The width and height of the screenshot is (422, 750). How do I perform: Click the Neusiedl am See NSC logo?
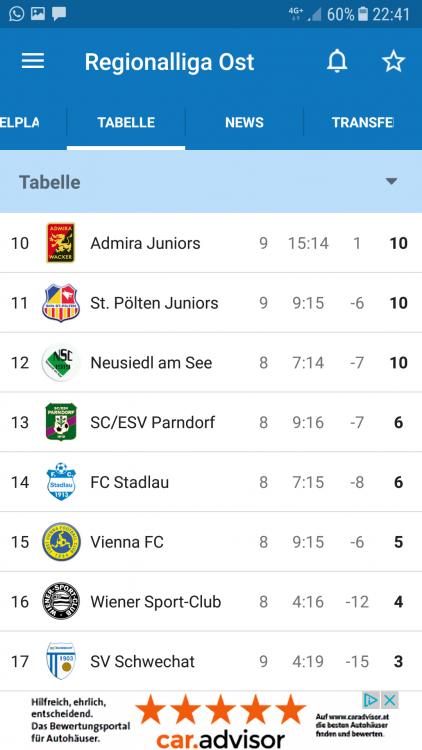[61, 363]
